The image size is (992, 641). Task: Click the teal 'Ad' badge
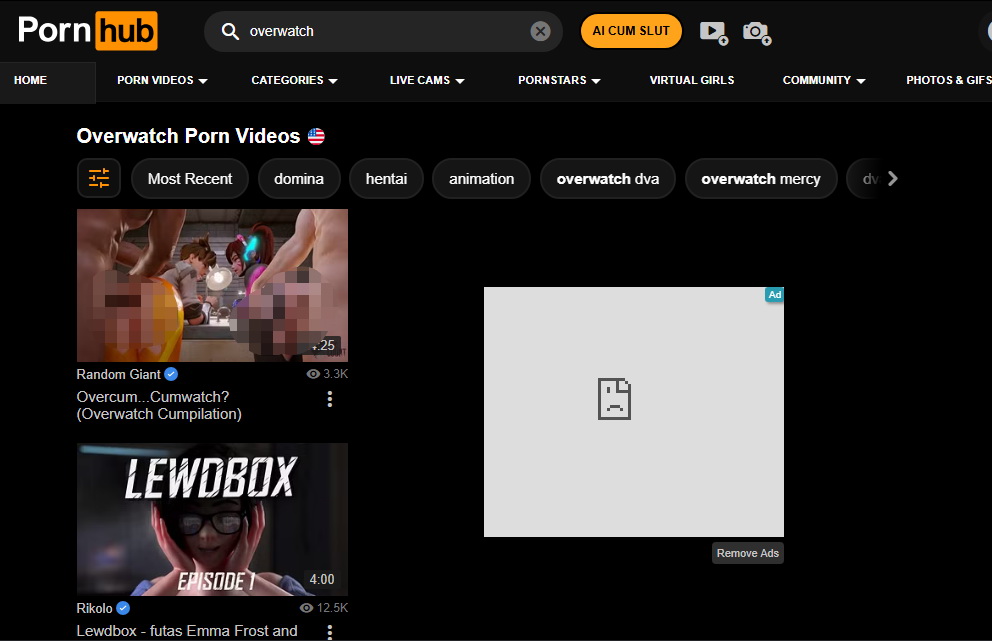point(774,295)
